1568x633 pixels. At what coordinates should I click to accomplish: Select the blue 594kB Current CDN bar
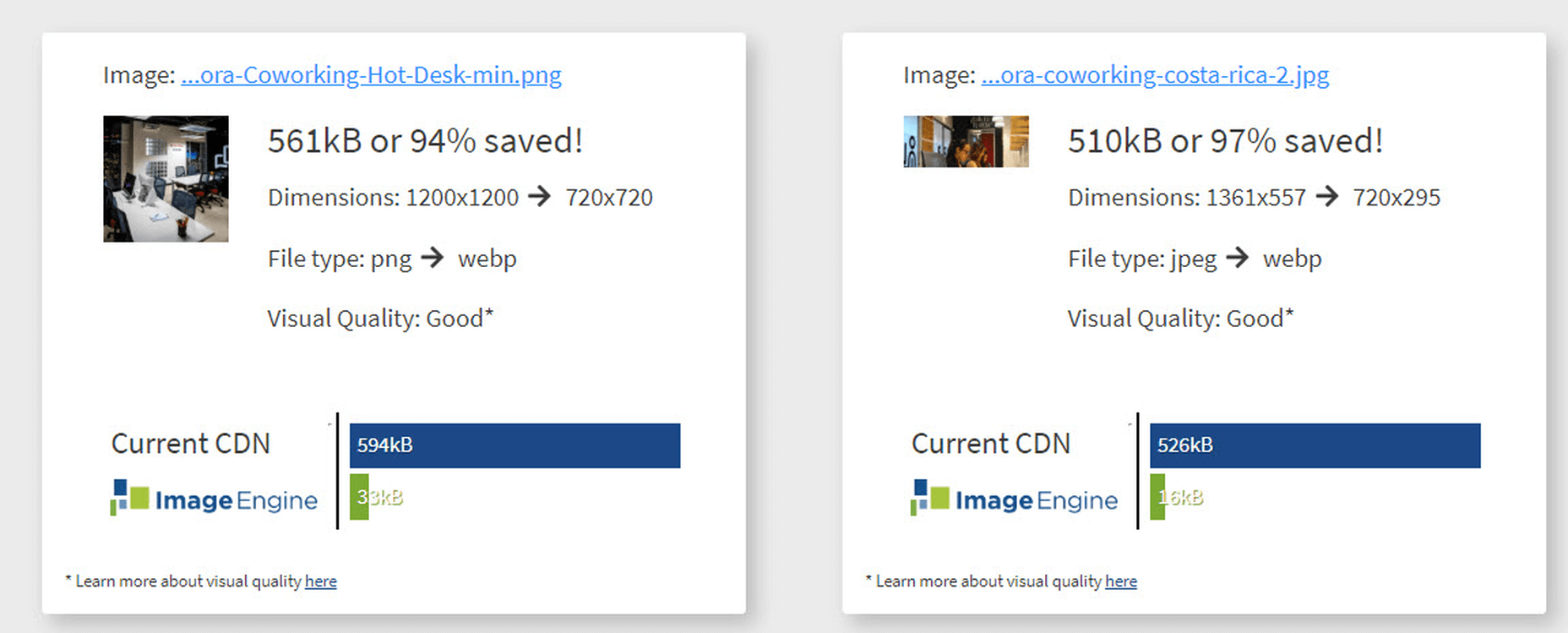514,445
